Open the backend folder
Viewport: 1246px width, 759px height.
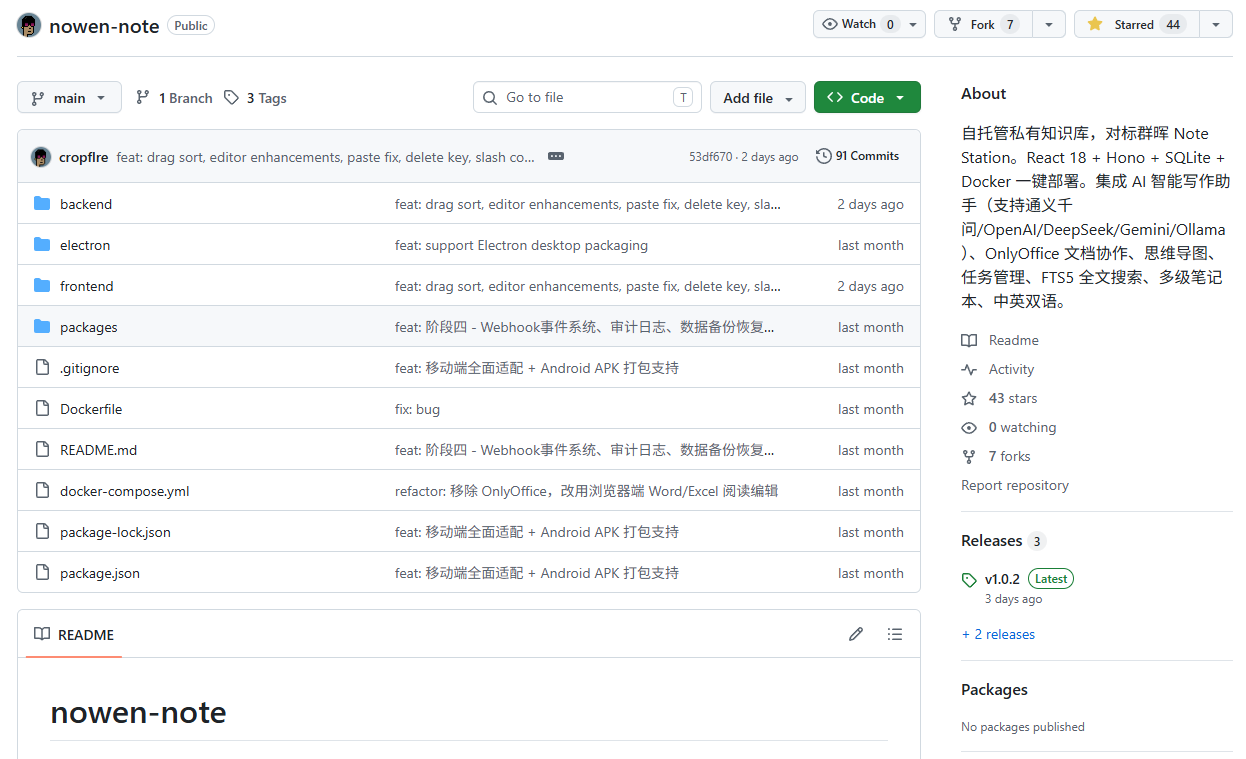(86, 204)
